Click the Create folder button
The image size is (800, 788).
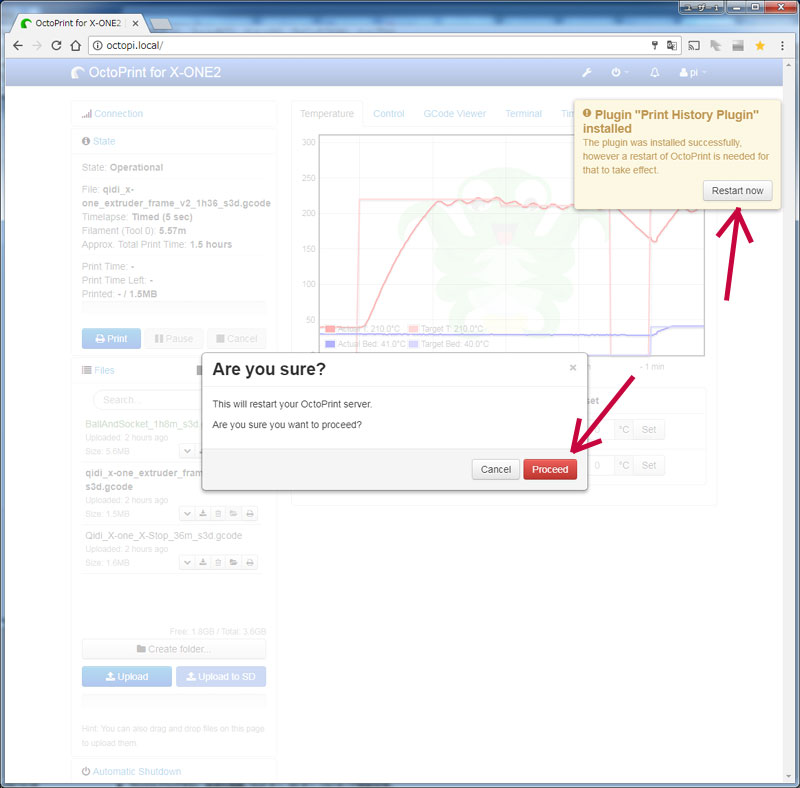pos(173,649)
